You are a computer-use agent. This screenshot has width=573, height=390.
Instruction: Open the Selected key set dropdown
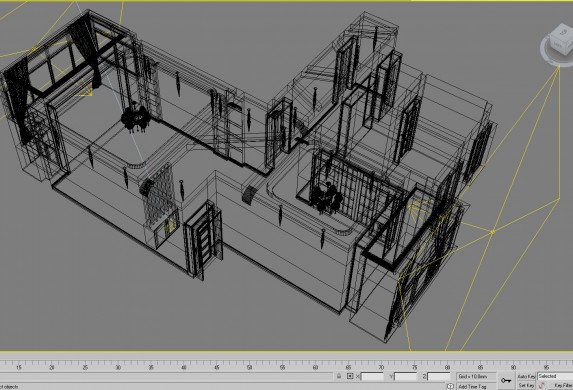tap(555, 376)
